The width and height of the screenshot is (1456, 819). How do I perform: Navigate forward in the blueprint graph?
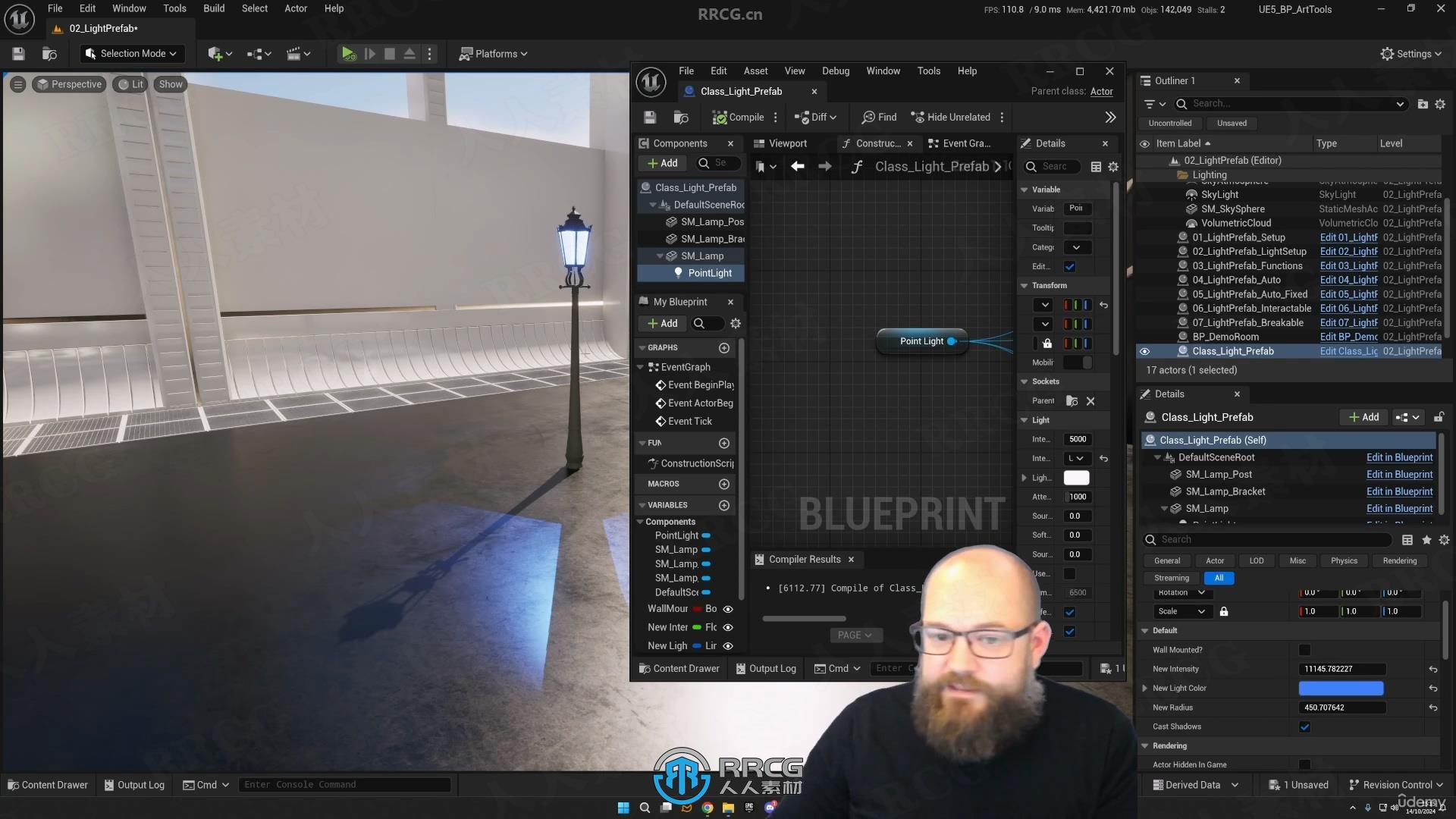click(824, 166)
